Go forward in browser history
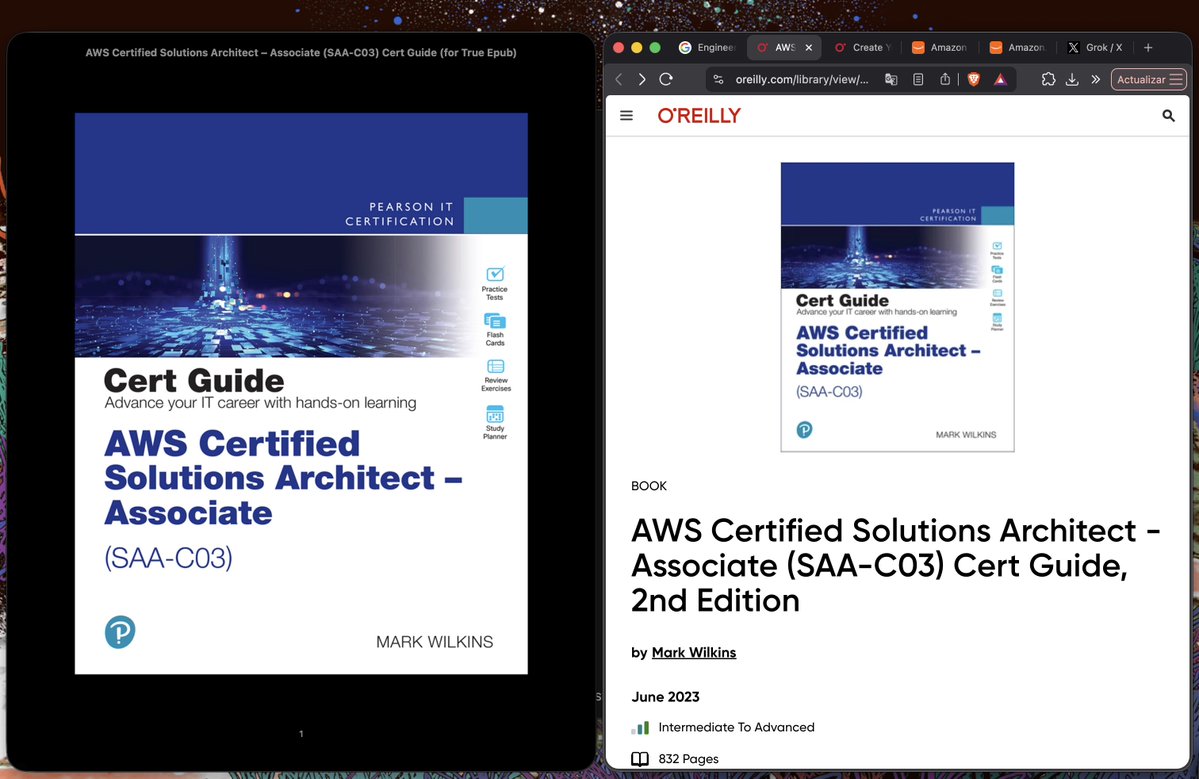 [642, 80]
